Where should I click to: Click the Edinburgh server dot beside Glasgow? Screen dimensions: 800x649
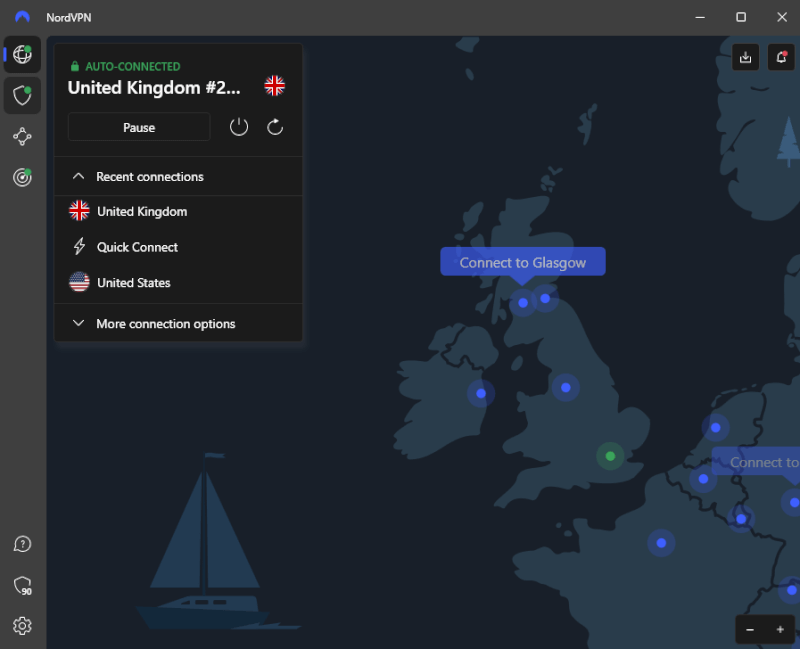click(545, 298)
